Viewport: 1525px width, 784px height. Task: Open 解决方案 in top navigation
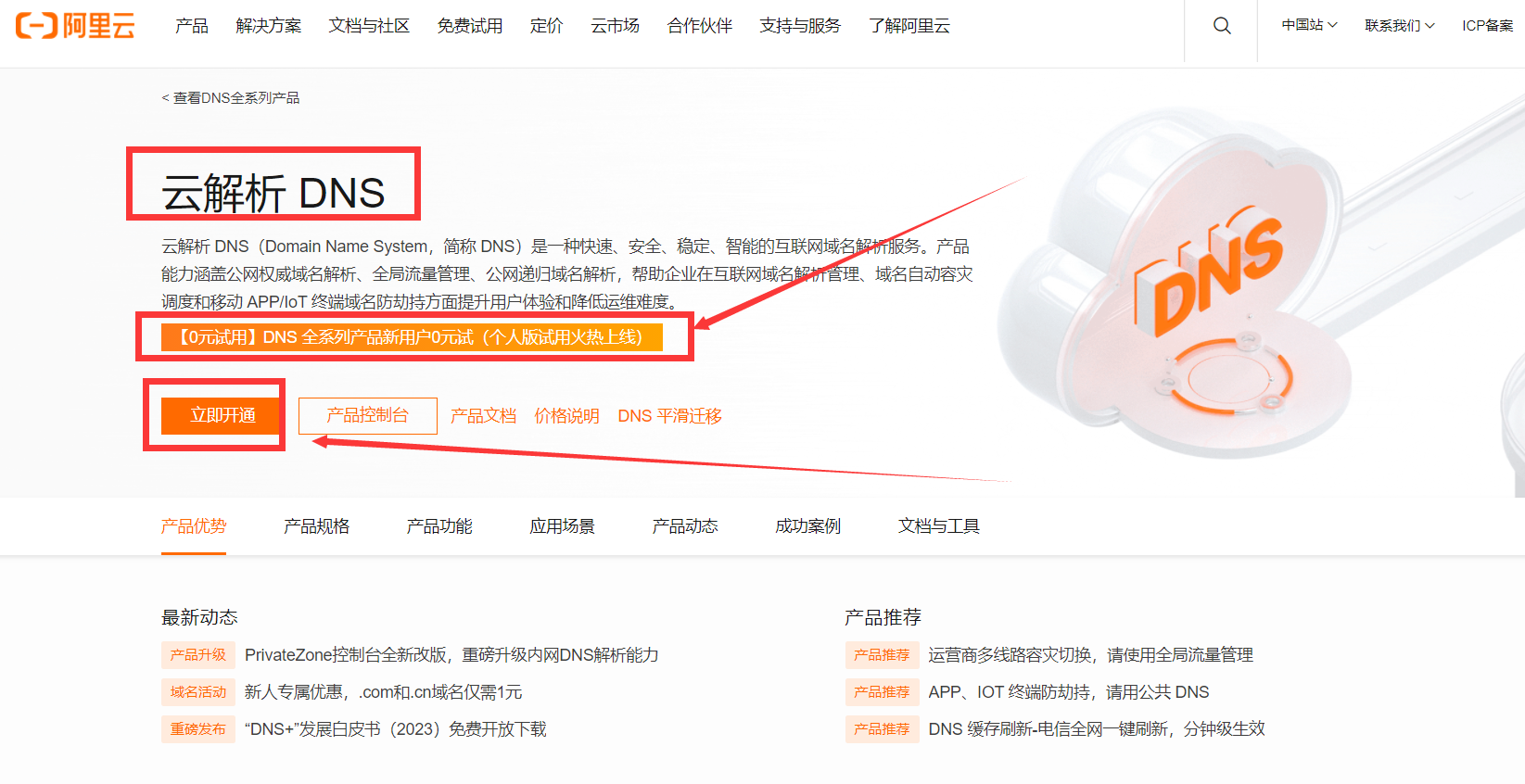269,26
